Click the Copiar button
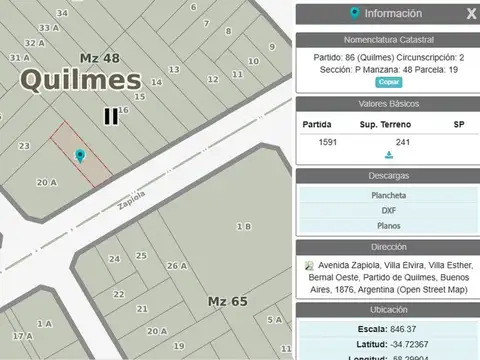 point(389,82)
